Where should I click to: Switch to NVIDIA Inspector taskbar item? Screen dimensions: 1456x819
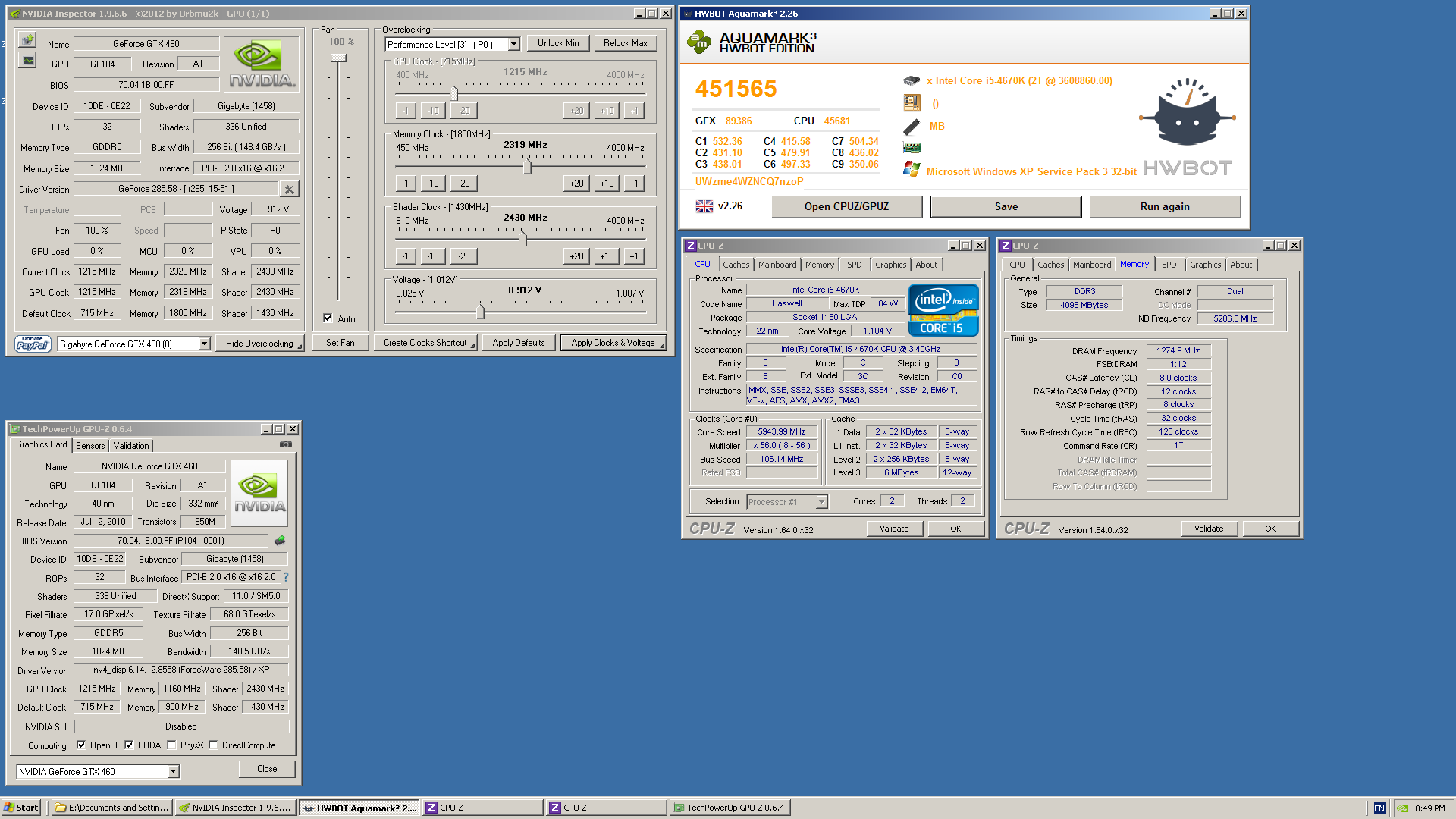[x=236, y=808]
